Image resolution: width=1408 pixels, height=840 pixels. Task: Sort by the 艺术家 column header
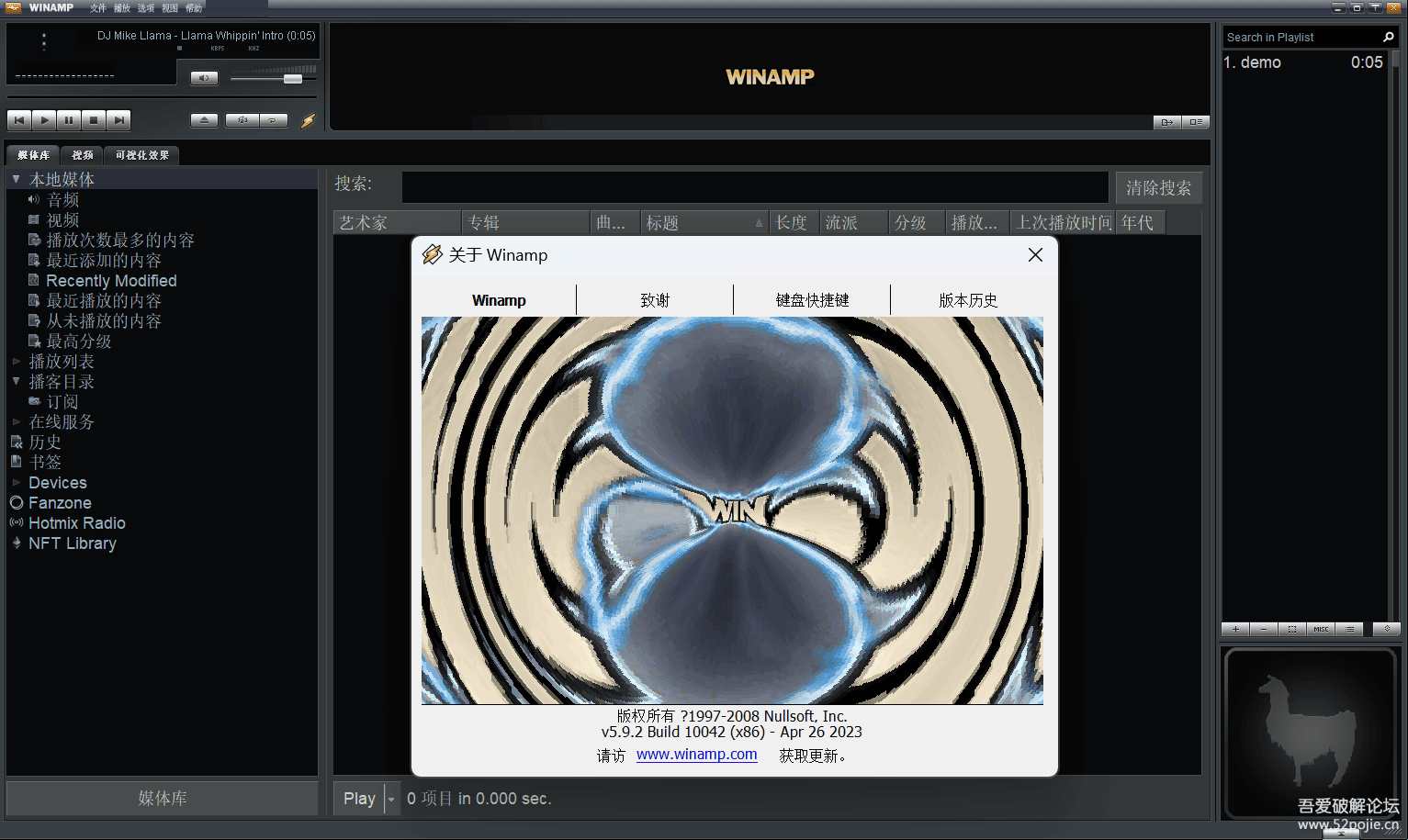(397, 222)
